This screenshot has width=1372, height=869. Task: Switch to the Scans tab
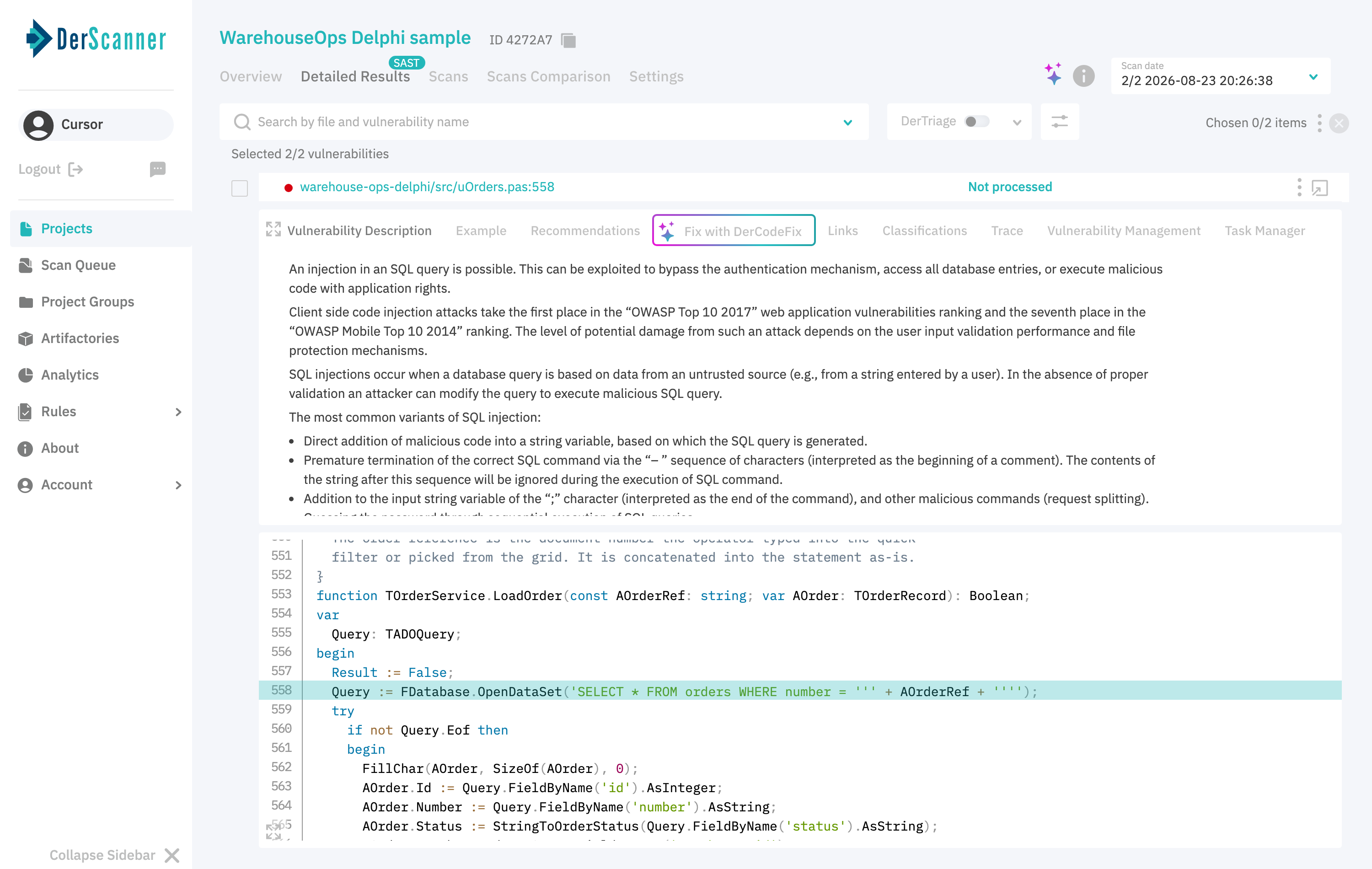(x=448, y=76)
